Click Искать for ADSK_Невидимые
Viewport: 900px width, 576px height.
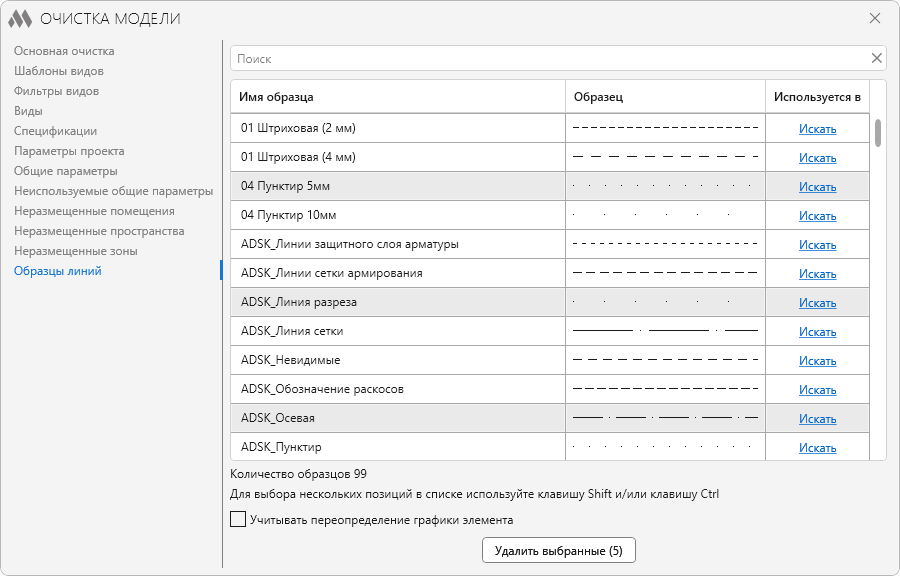817,361
